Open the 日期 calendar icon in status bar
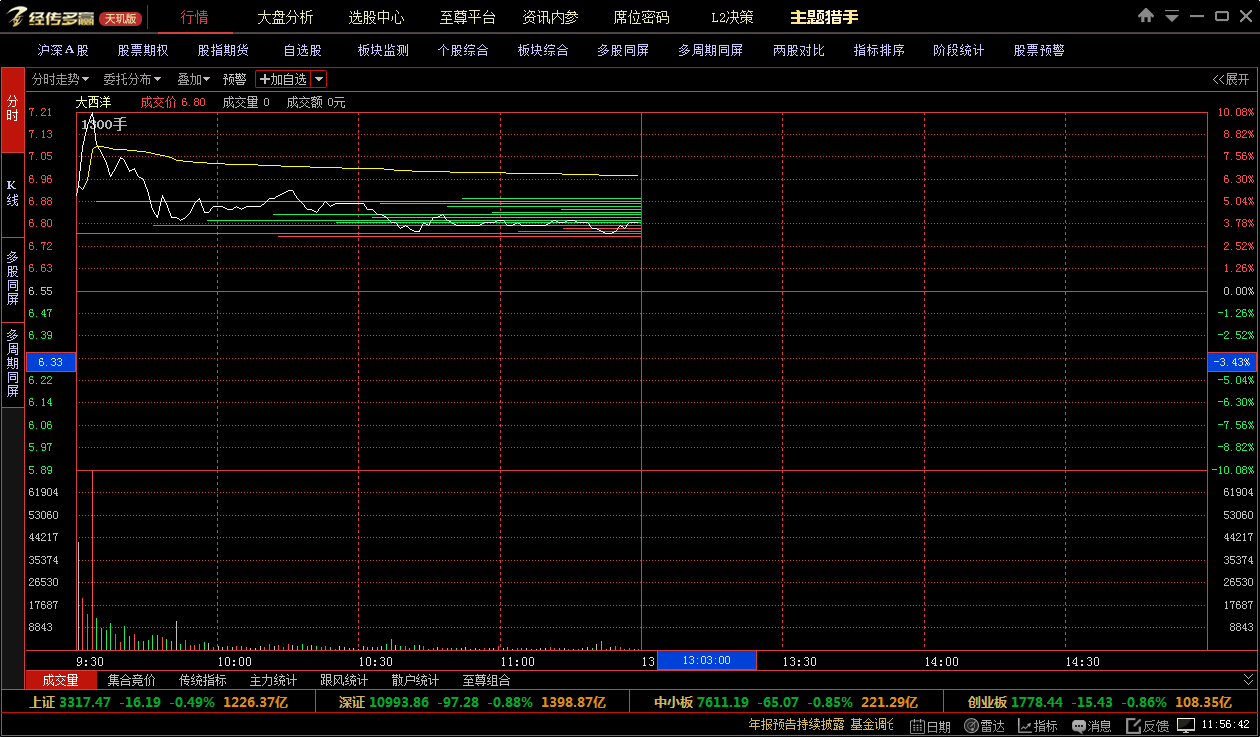1260x737 pixels. pyautogui.click(x=917, y=726)
